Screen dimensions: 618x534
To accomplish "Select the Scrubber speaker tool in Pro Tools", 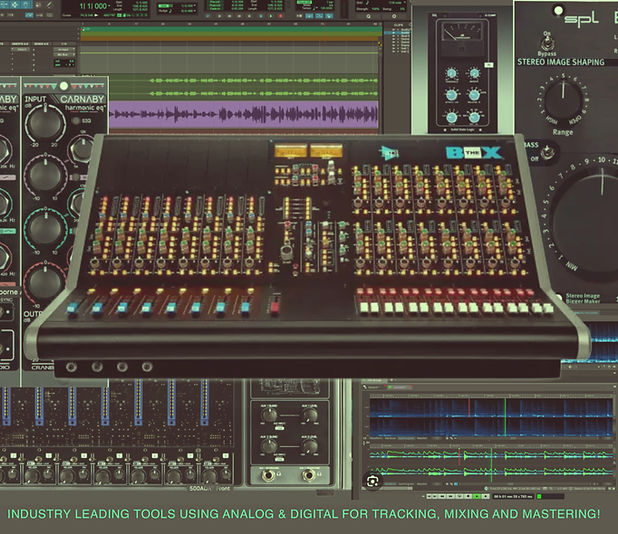I will [x=39, y=5].
